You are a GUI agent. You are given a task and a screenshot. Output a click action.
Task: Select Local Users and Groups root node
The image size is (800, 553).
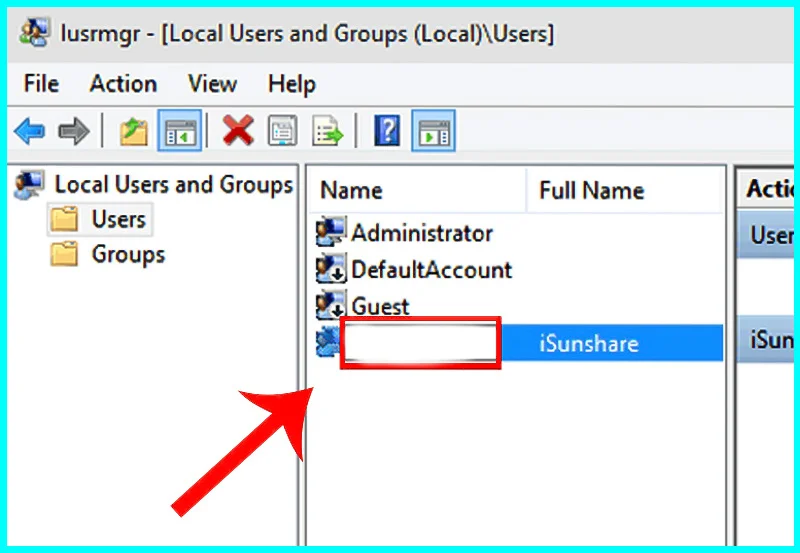click(x=173, y=185)
